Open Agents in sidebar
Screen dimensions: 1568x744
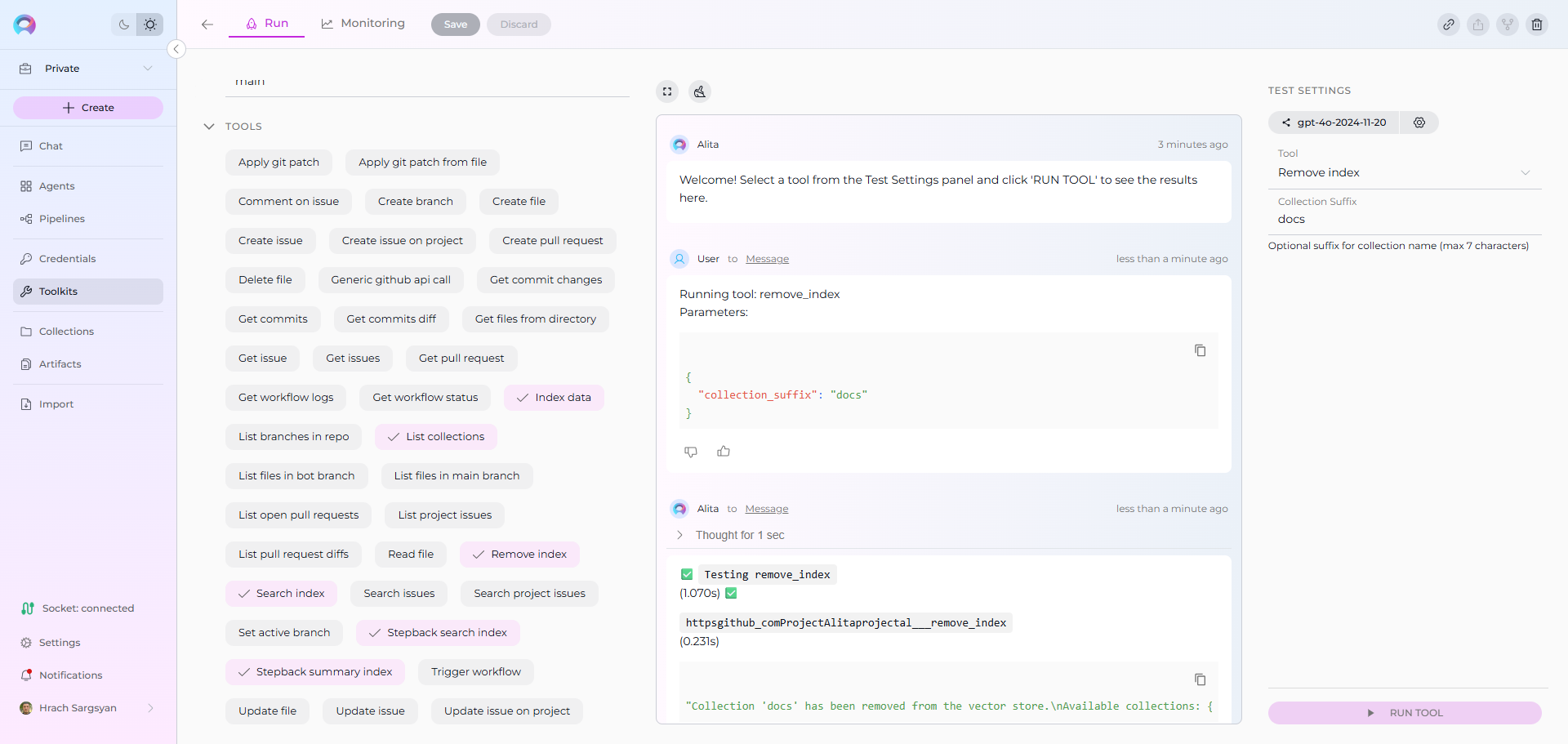(88, 186)
